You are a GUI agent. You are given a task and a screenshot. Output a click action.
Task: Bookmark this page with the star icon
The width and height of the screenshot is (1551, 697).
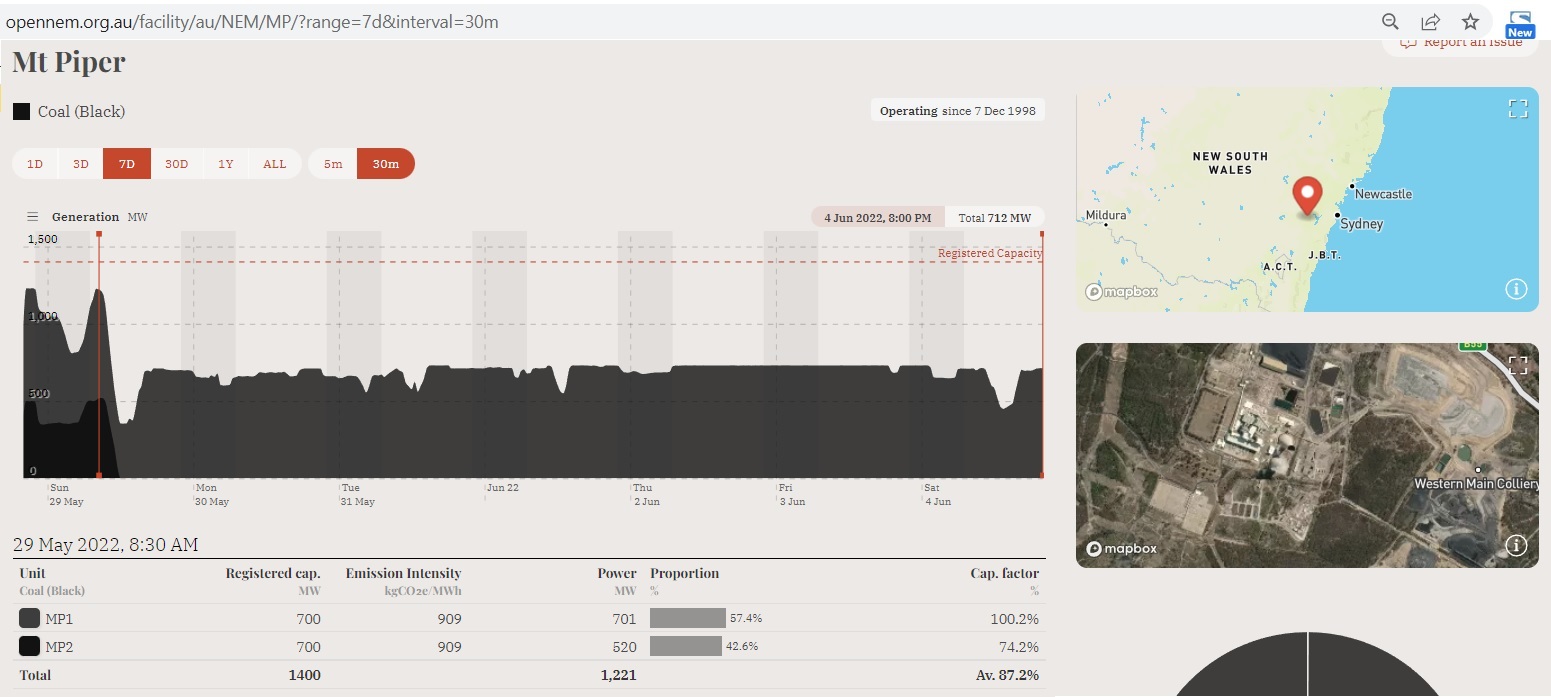coord(1470,22)
